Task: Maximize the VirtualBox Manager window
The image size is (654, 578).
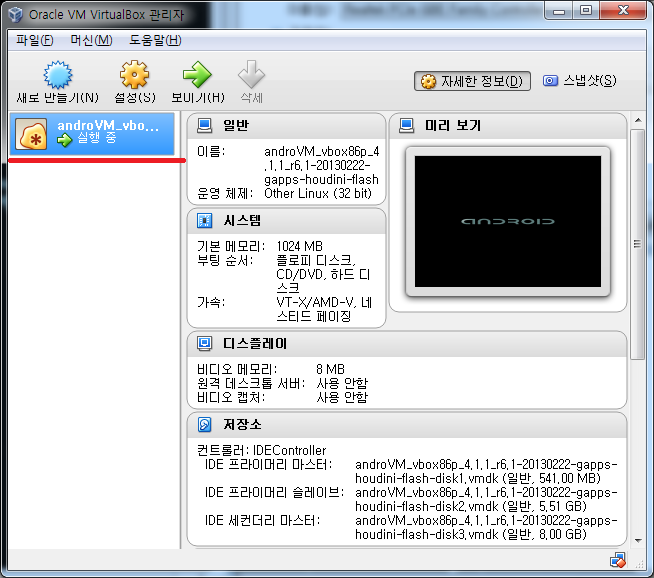Action: (586, 11)
